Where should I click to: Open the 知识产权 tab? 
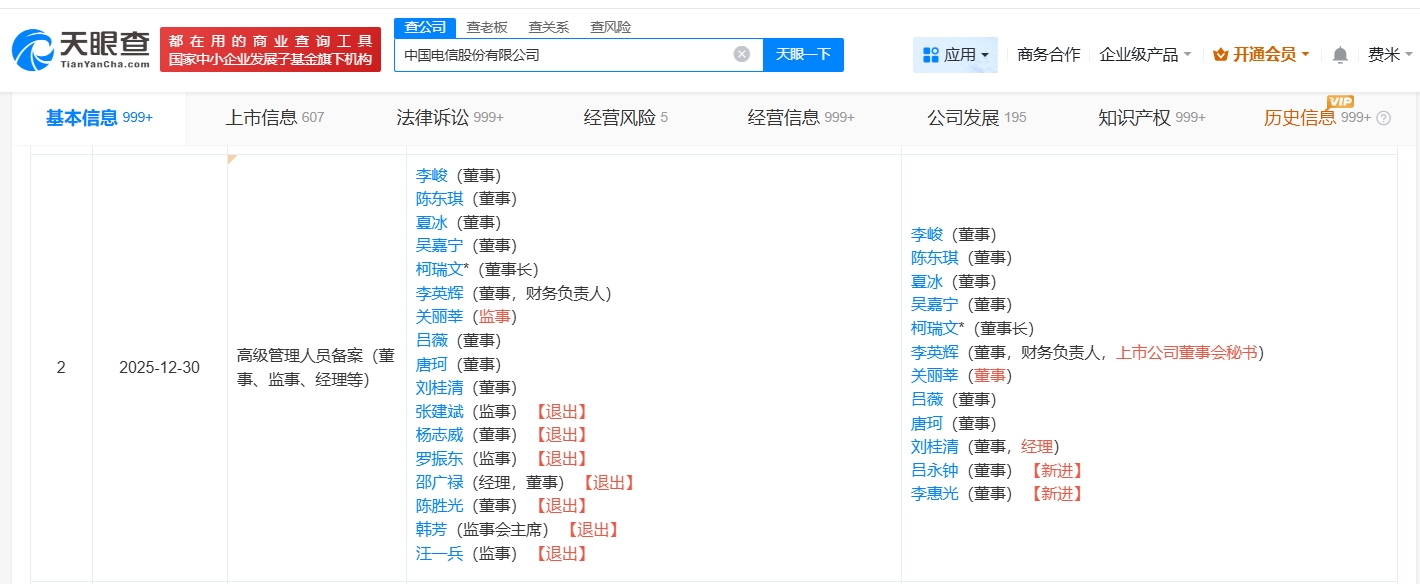pos(1151,118)
